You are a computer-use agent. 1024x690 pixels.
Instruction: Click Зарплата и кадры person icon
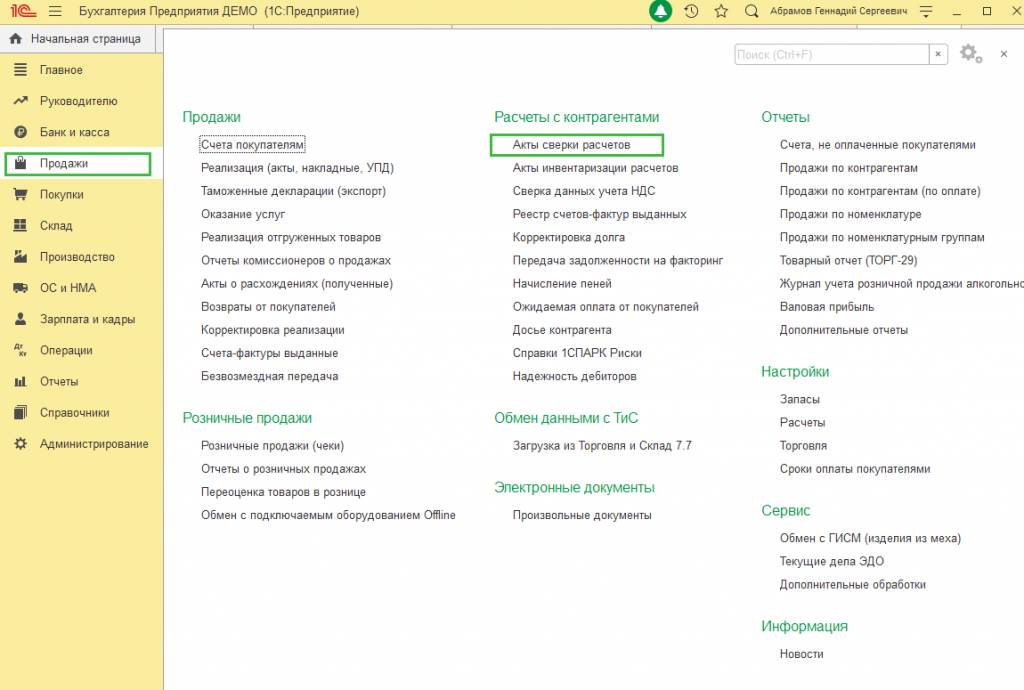(x=21, y=319)
